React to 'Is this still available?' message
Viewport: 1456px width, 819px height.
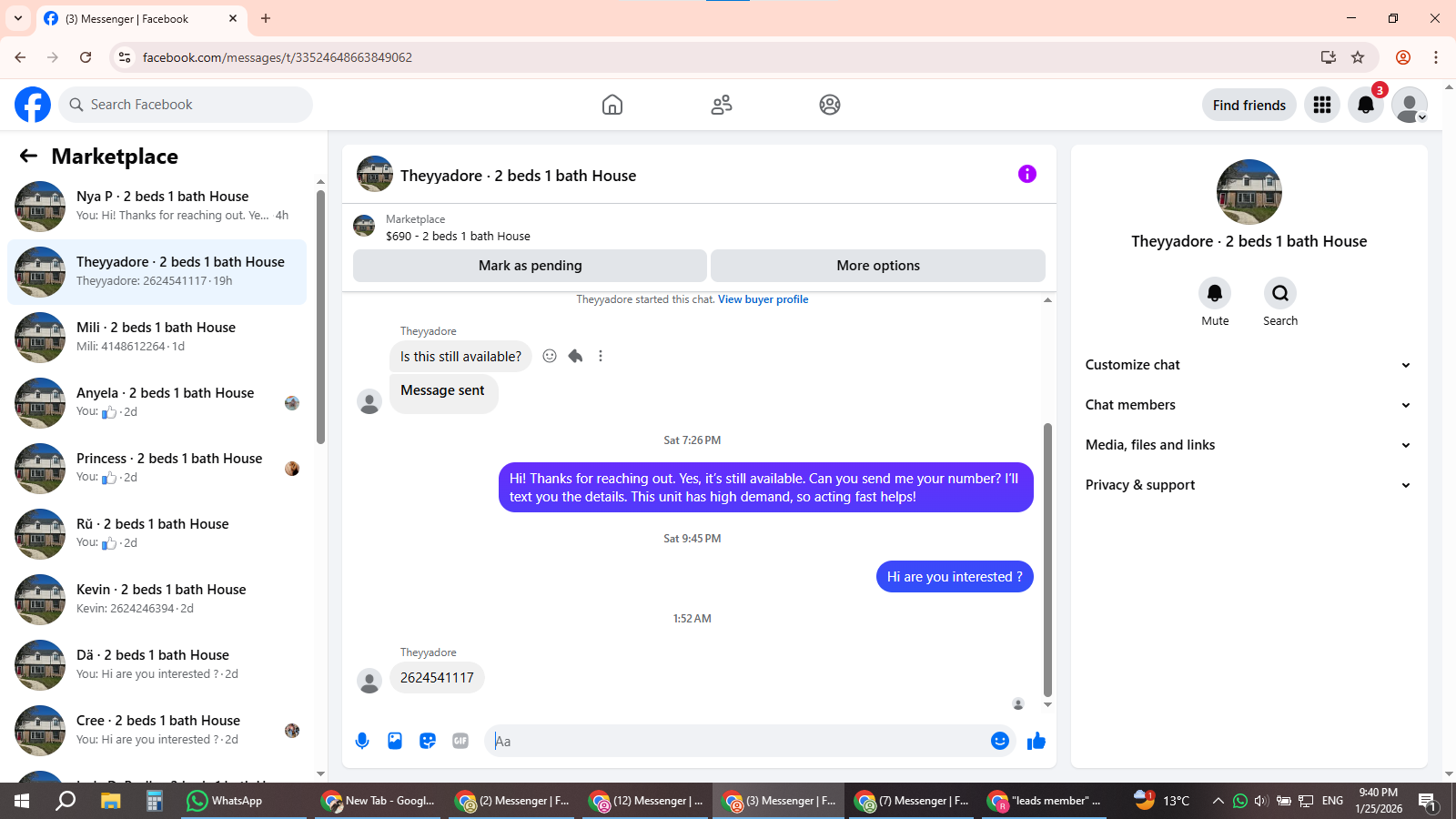click(x=550, y=356)
